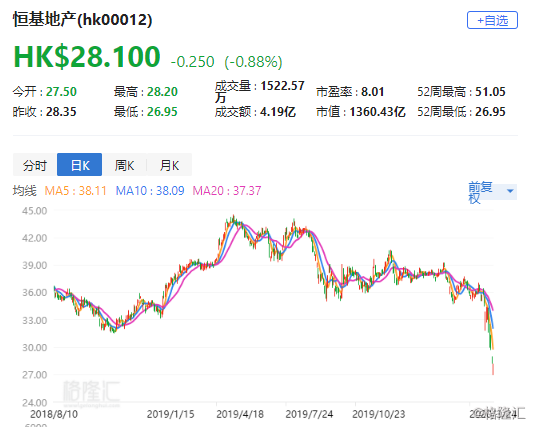Click the 昨收 value 28.35
The width and height of the screenshot is (533, 427).
61,112
